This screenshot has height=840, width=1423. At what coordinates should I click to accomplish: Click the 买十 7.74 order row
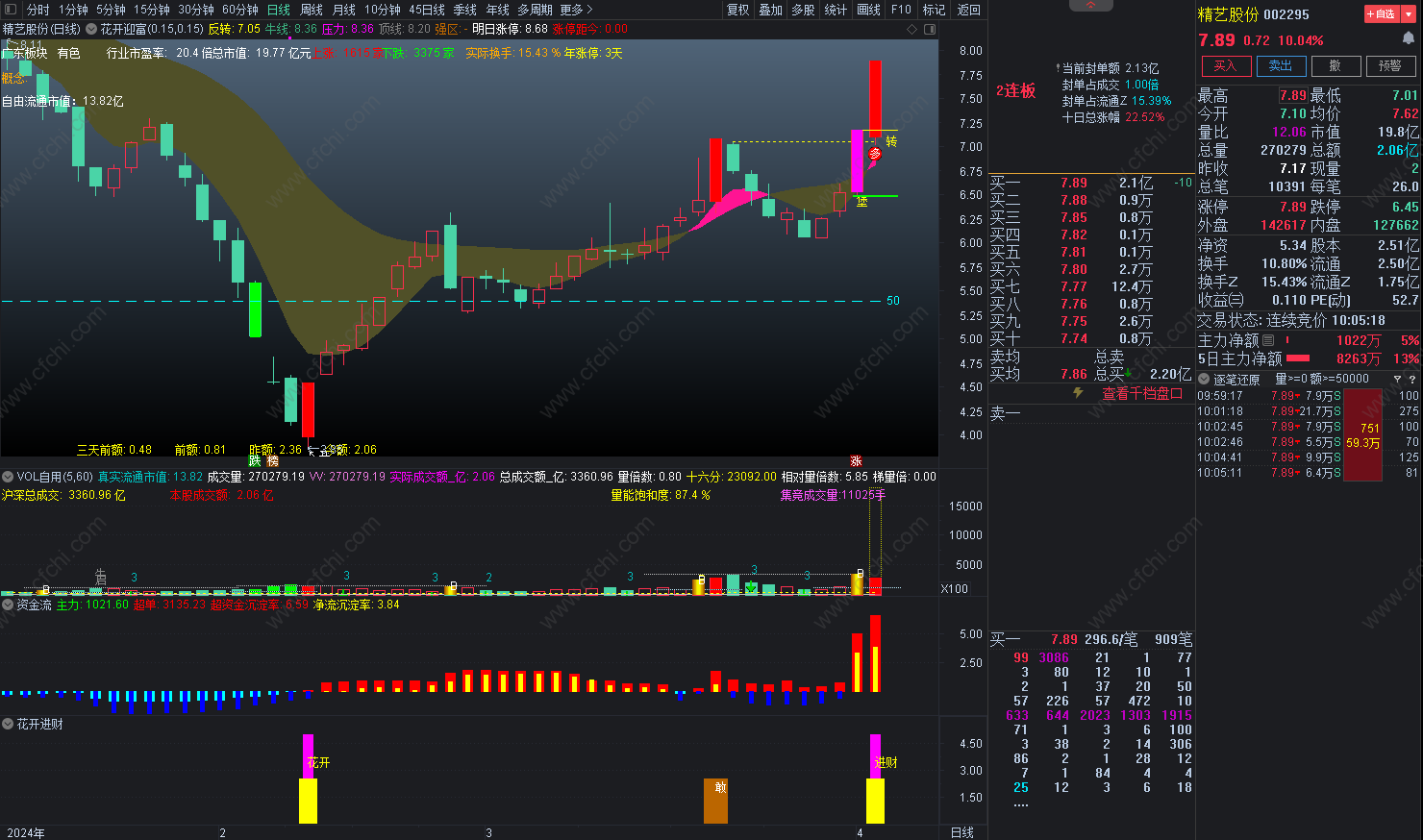click(1091, 338)
